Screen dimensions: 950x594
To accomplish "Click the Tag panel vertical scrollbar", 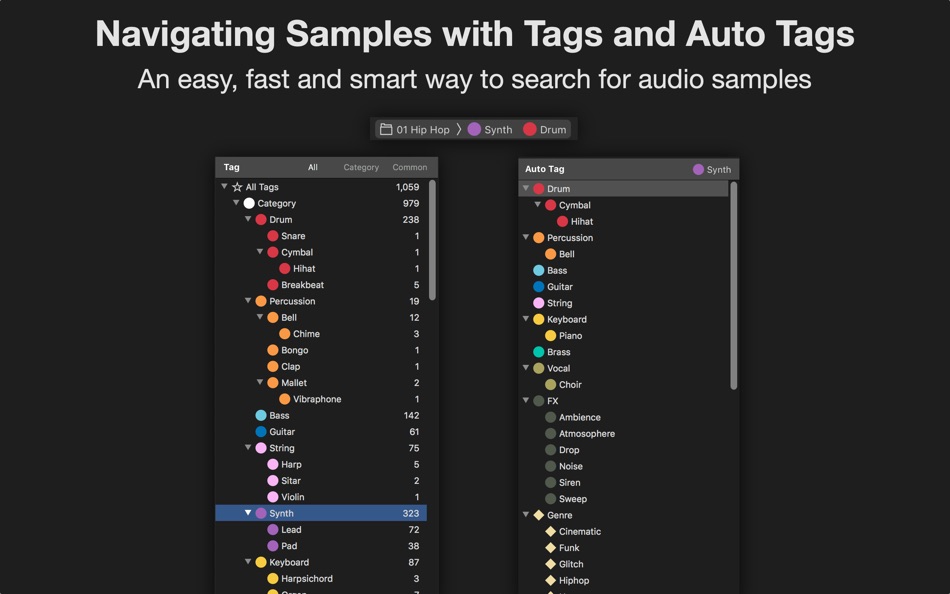I will coord(432,240).
